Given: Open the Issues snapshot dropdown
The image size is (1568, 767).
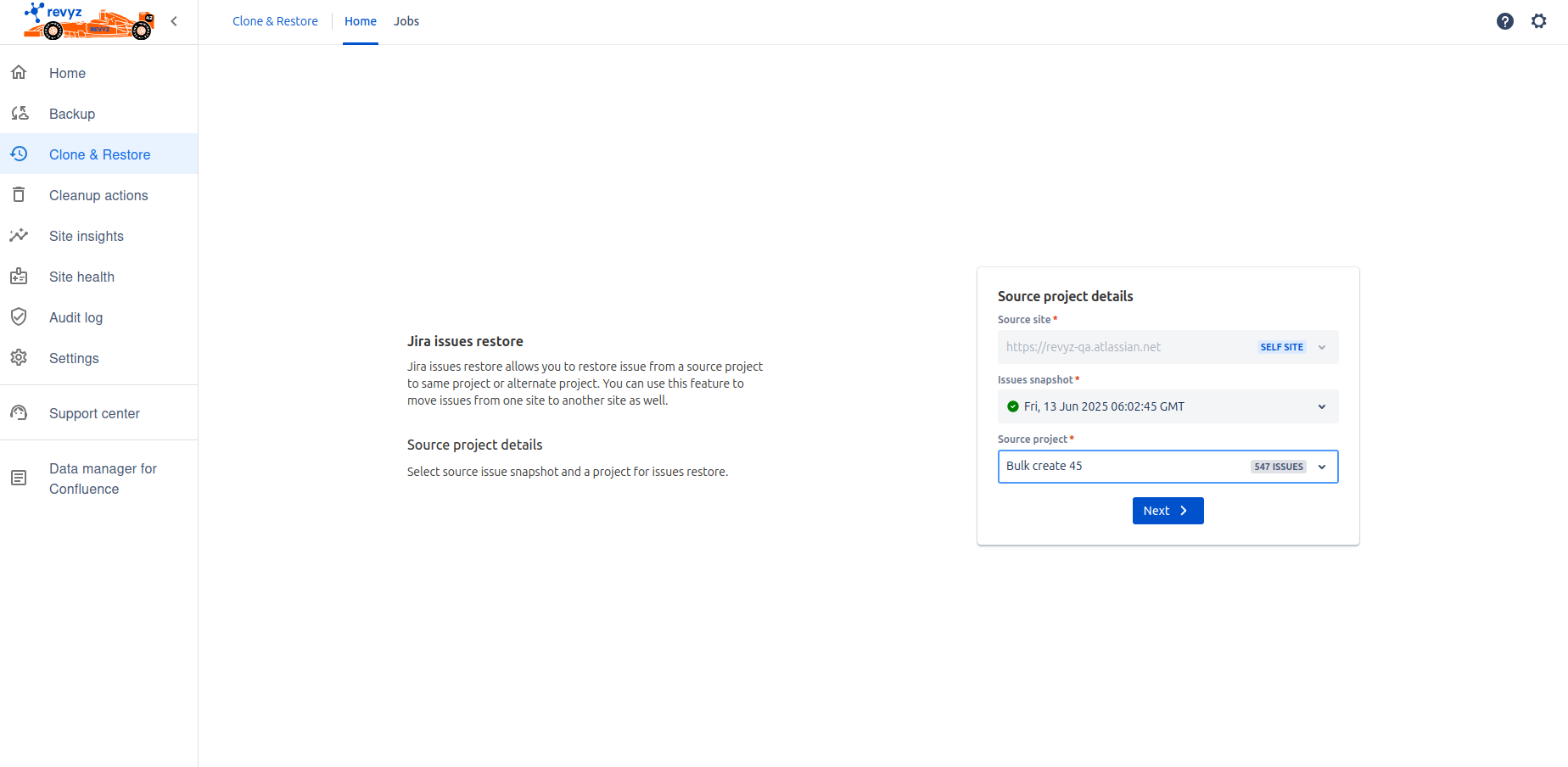Looking at the screenshot, I should point(1321,406).
